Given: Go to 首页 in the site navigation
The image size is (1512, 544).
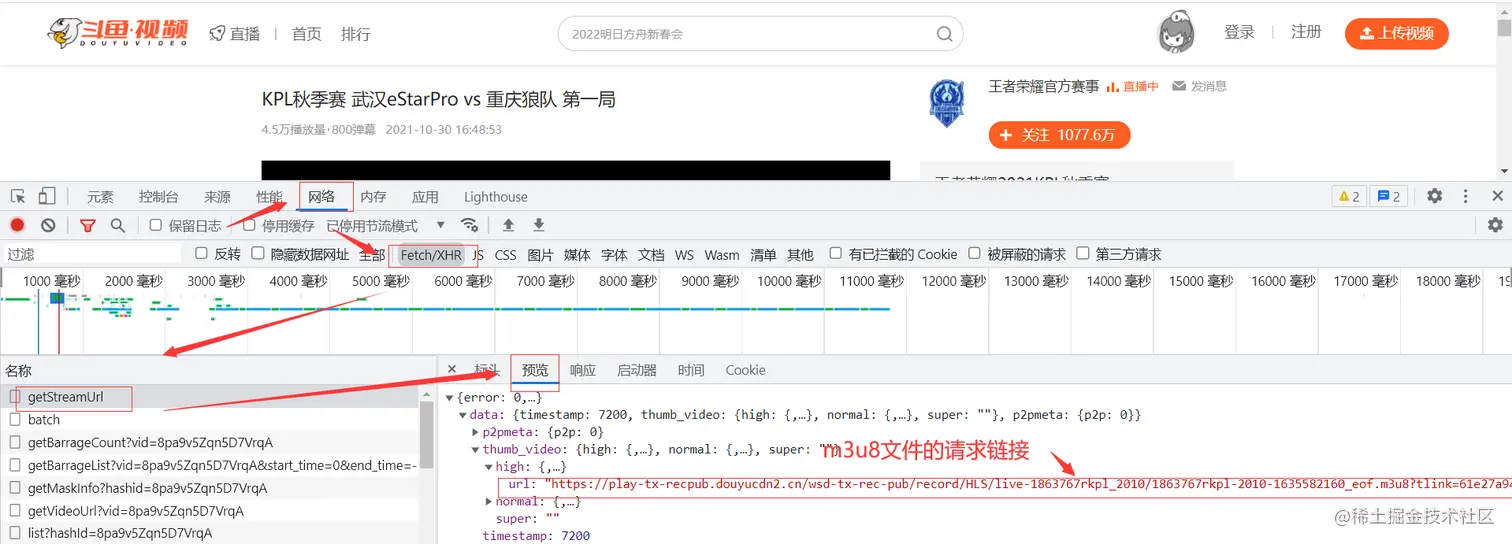Looking at the screenshot, I should 307,33.
